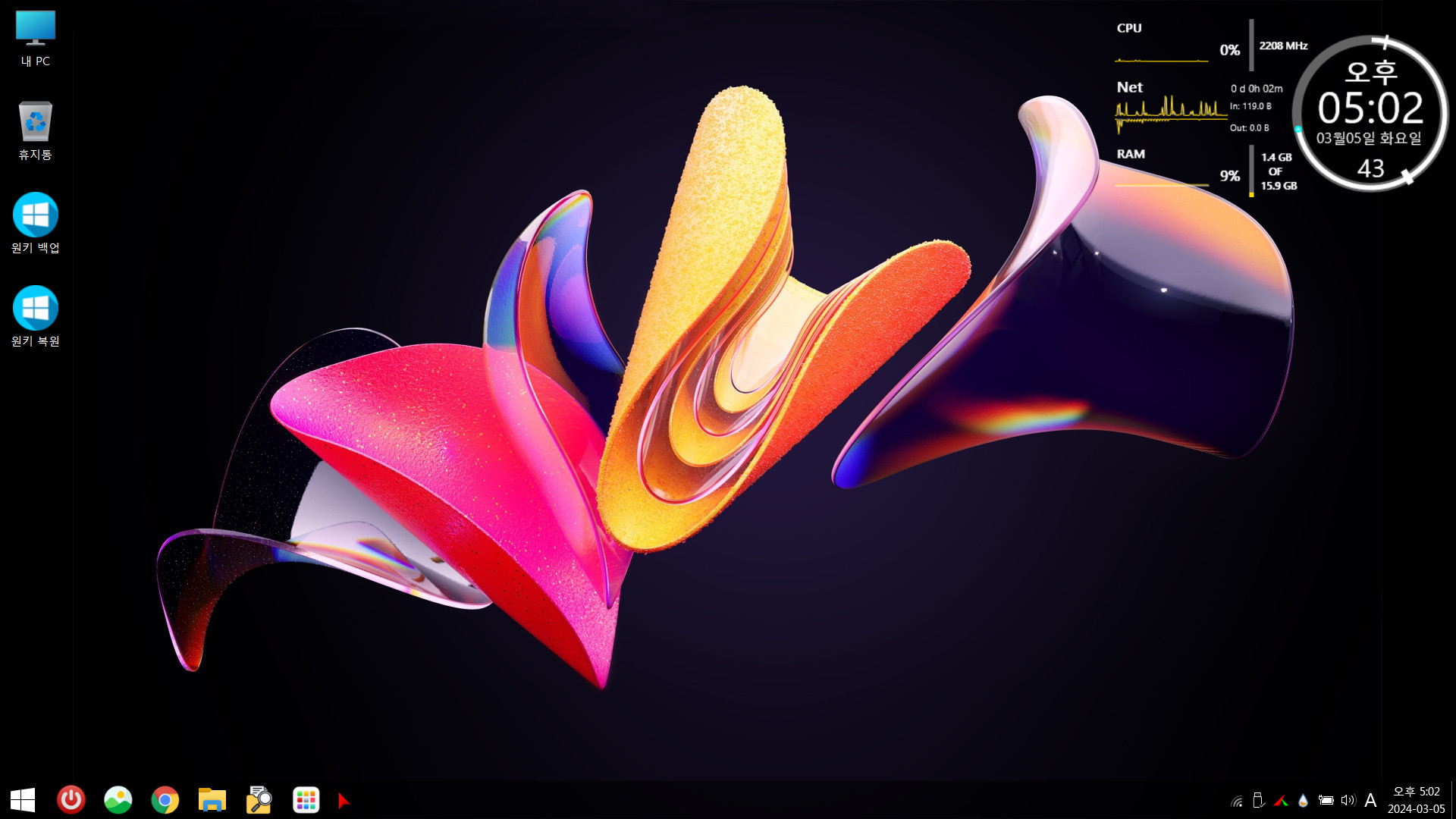Screen dimensions: 1456x819
Task: Open the Wi-Fi network tray icon
Action: pos(1237,801)
